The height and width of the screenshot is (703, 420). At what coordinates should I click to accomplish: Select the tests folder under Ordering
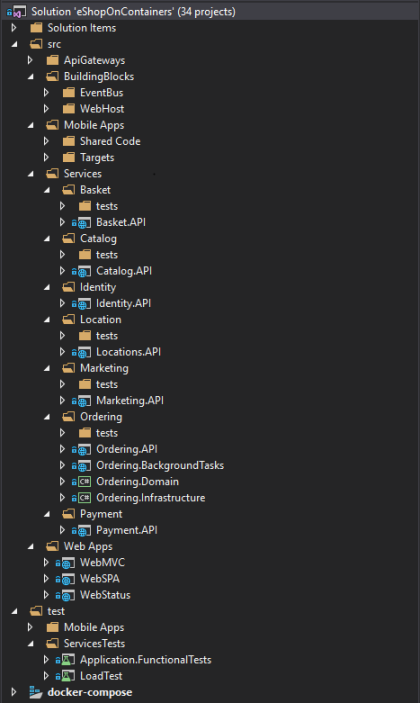[x=107, y=433]
